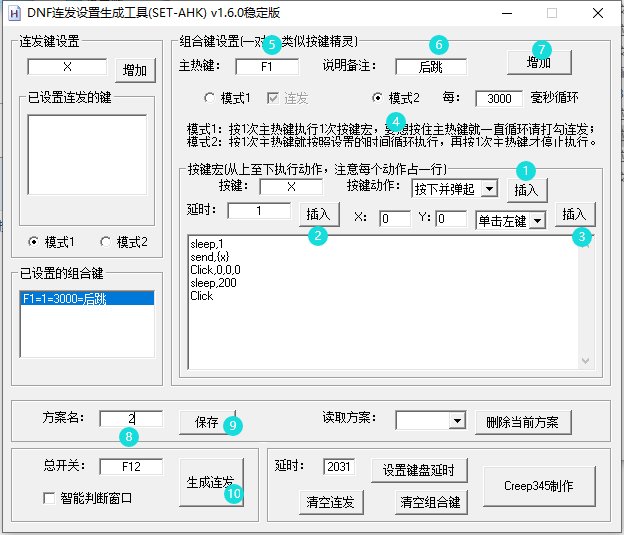Image resolution: width=624 pixels, height=535 pixels.
Task: Click the 保存 button
Action: pos(207,422)
